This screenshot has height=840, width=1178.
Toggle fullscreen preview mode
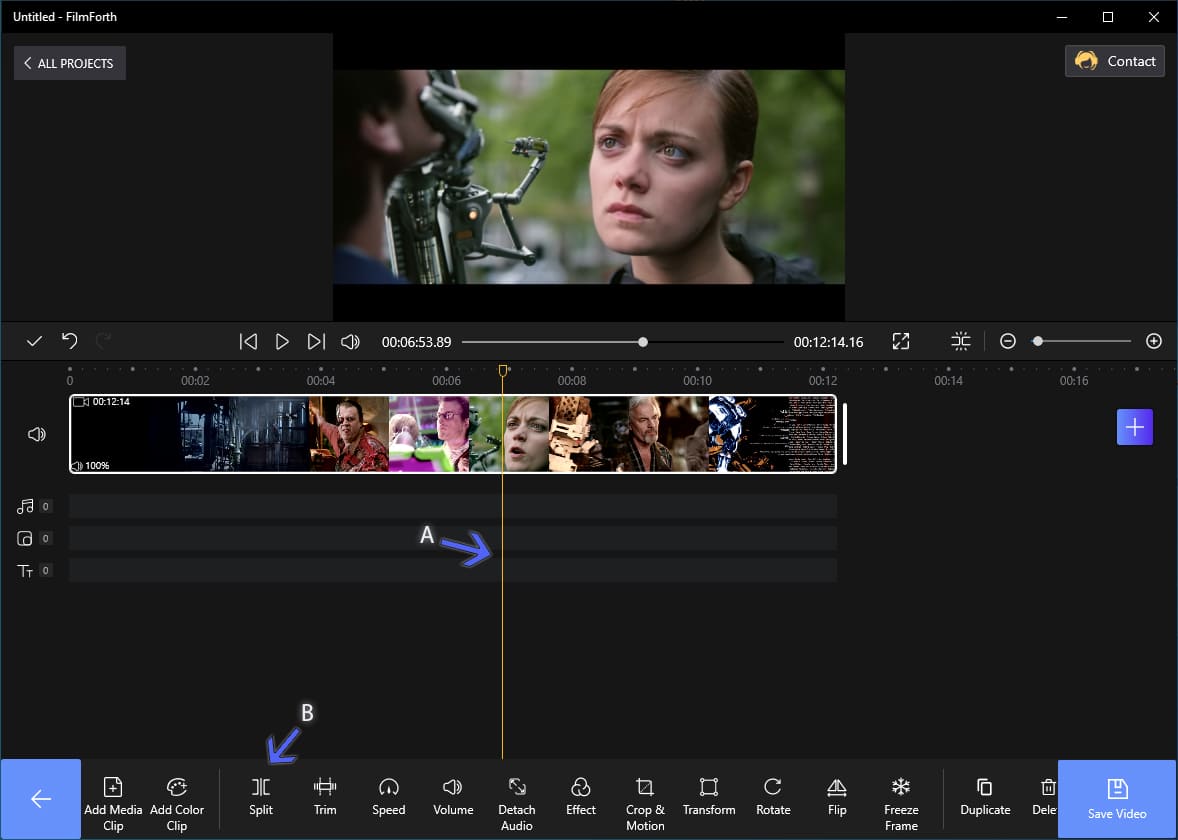click(901, 342)
